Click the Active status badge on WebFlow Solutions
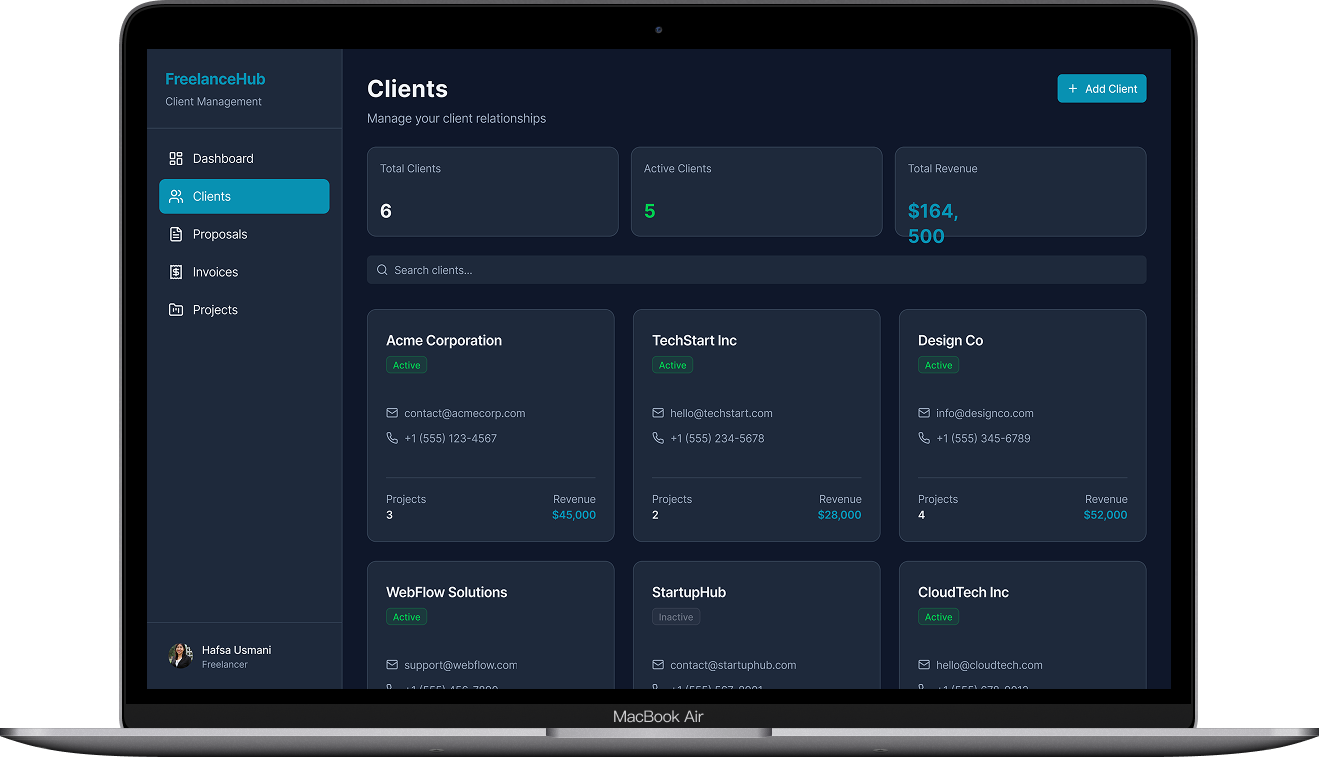Screen dimensions: 1319x757 [x=406, y=617]
